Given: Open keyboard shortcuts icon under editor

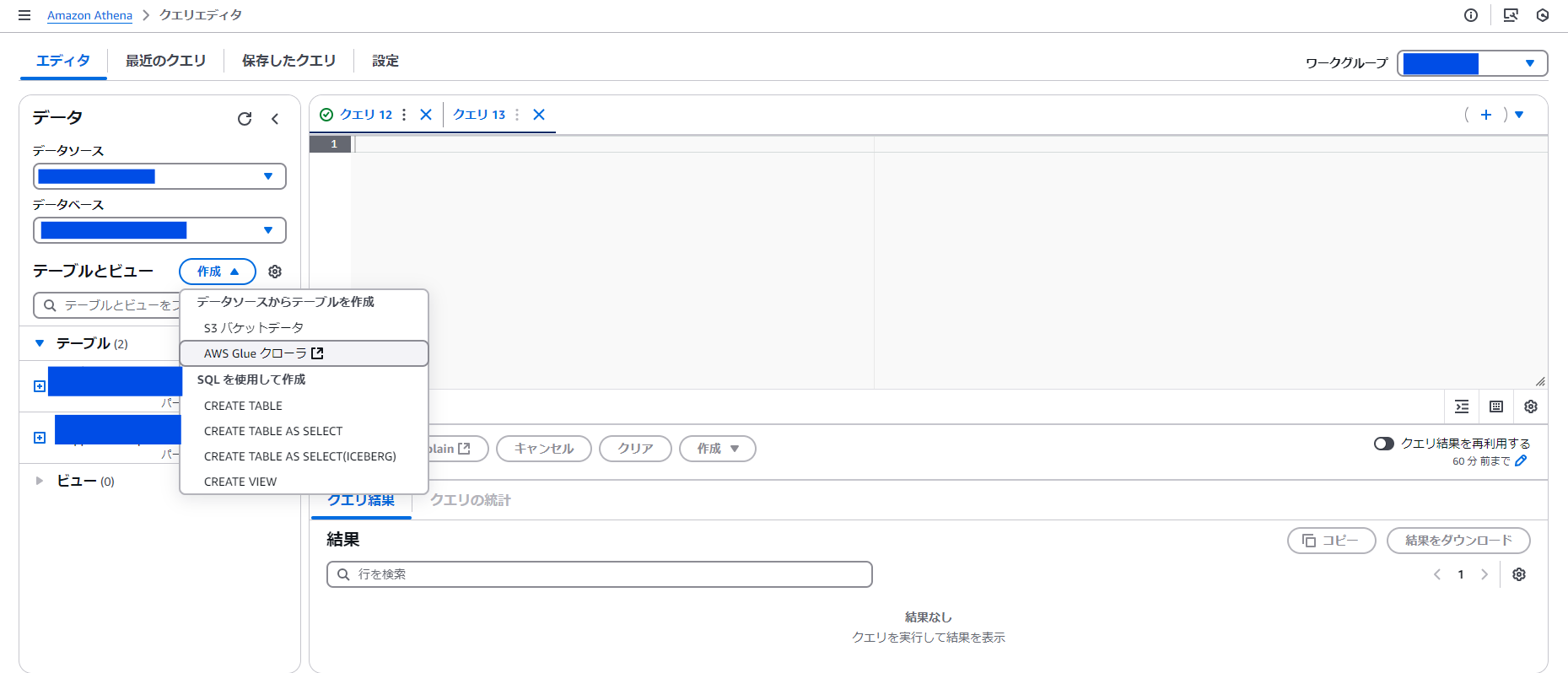Looking at the screenshot, I should pos(1496,406).
